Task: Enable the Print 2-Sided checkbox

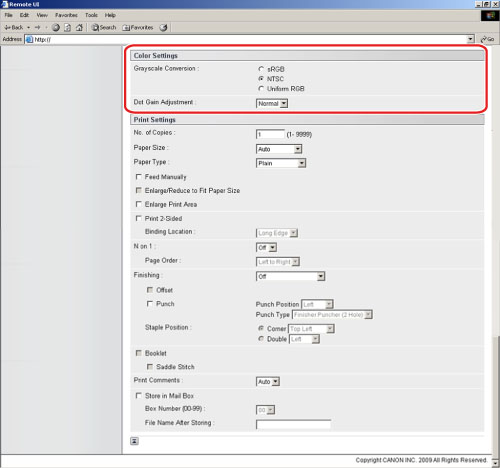Action: click(139, 218)
